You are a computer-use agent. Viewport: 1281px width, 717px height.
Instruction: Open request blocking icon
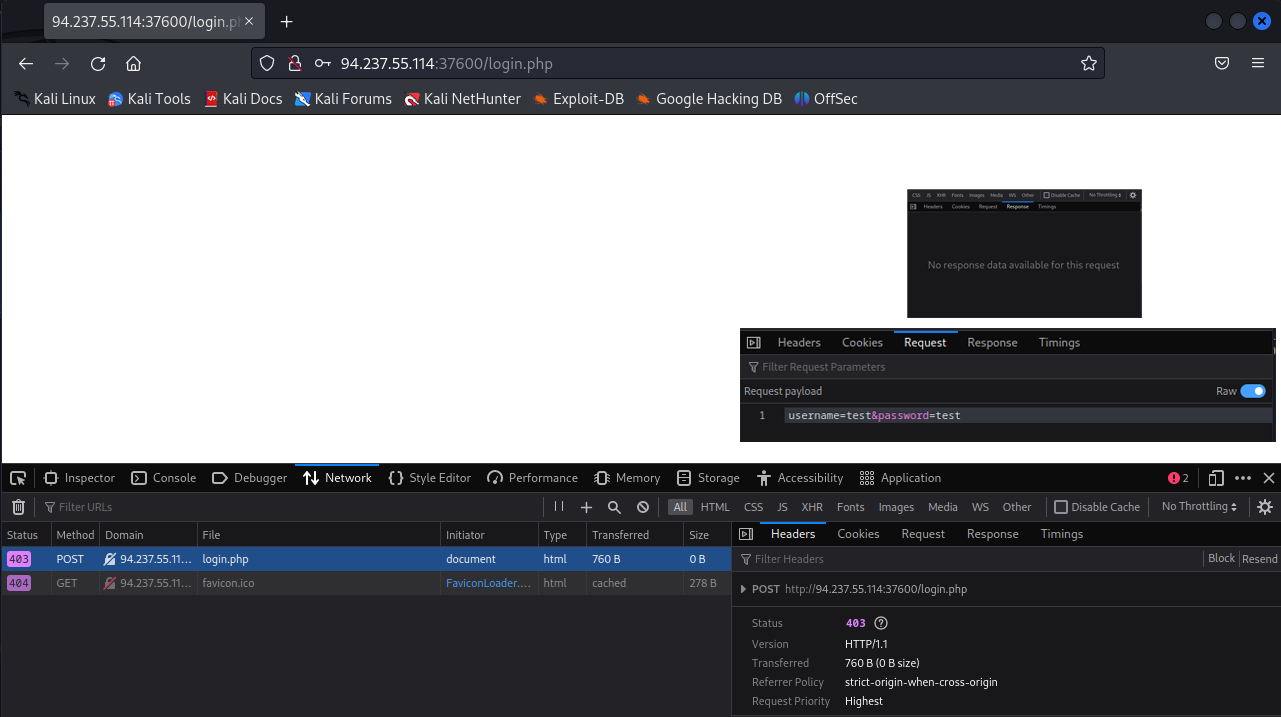(x=643, y=507)
